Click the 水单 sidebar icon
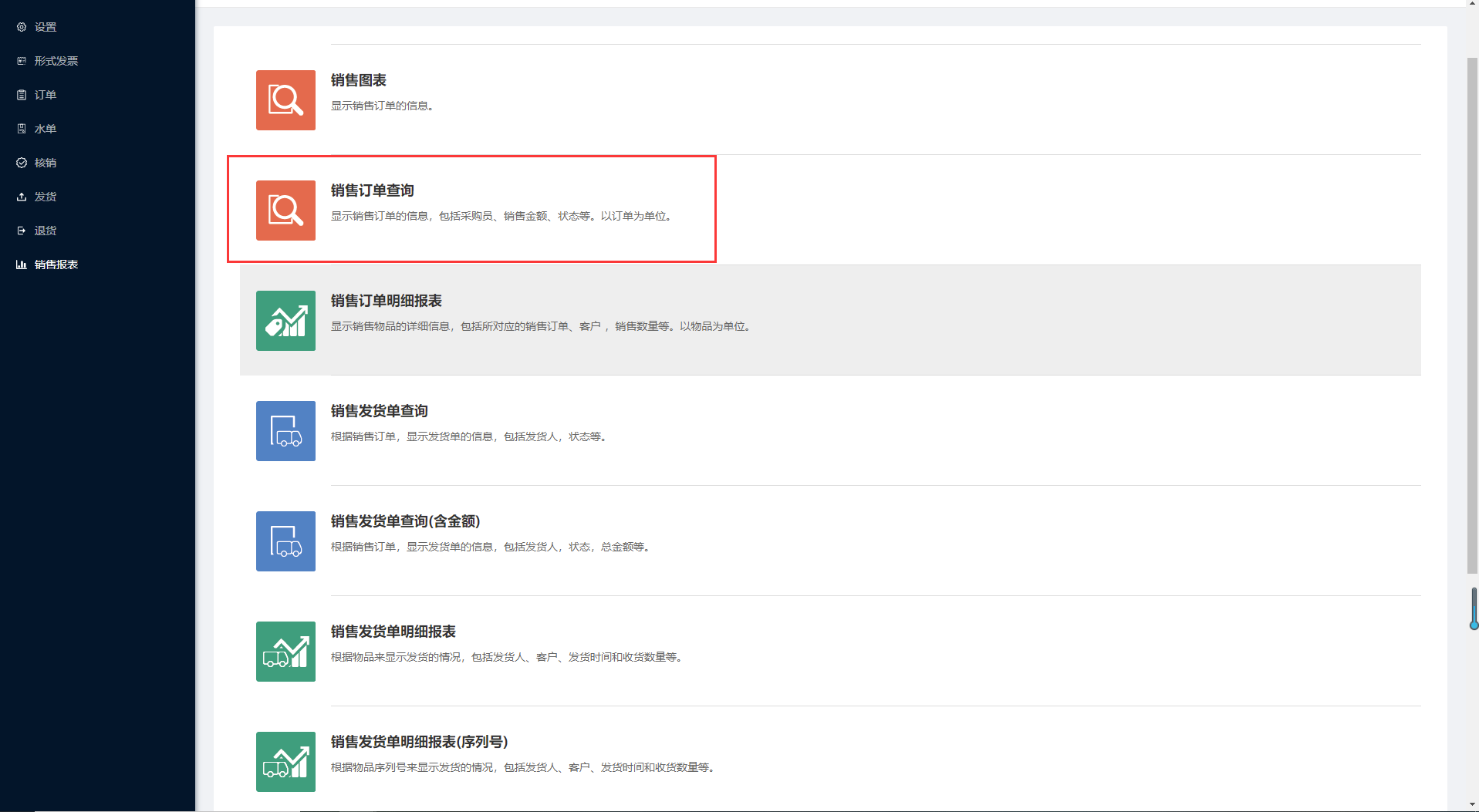This screenshot has height=812, width=1479. (x=22, y=129)
